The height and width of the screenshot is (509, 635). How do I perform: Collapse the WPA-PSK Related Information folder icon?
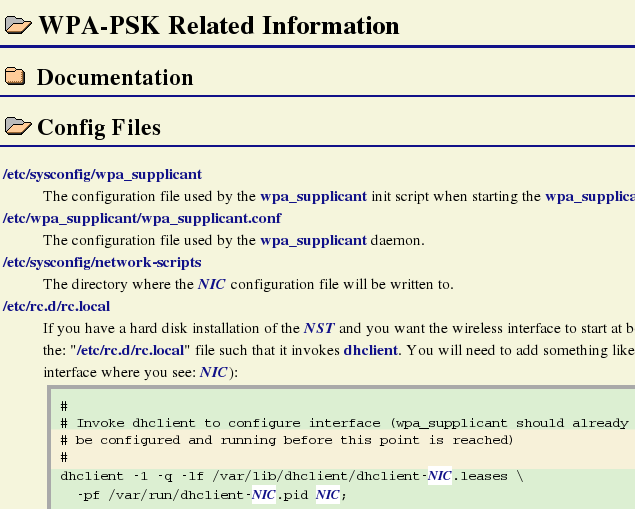point(18,25)
